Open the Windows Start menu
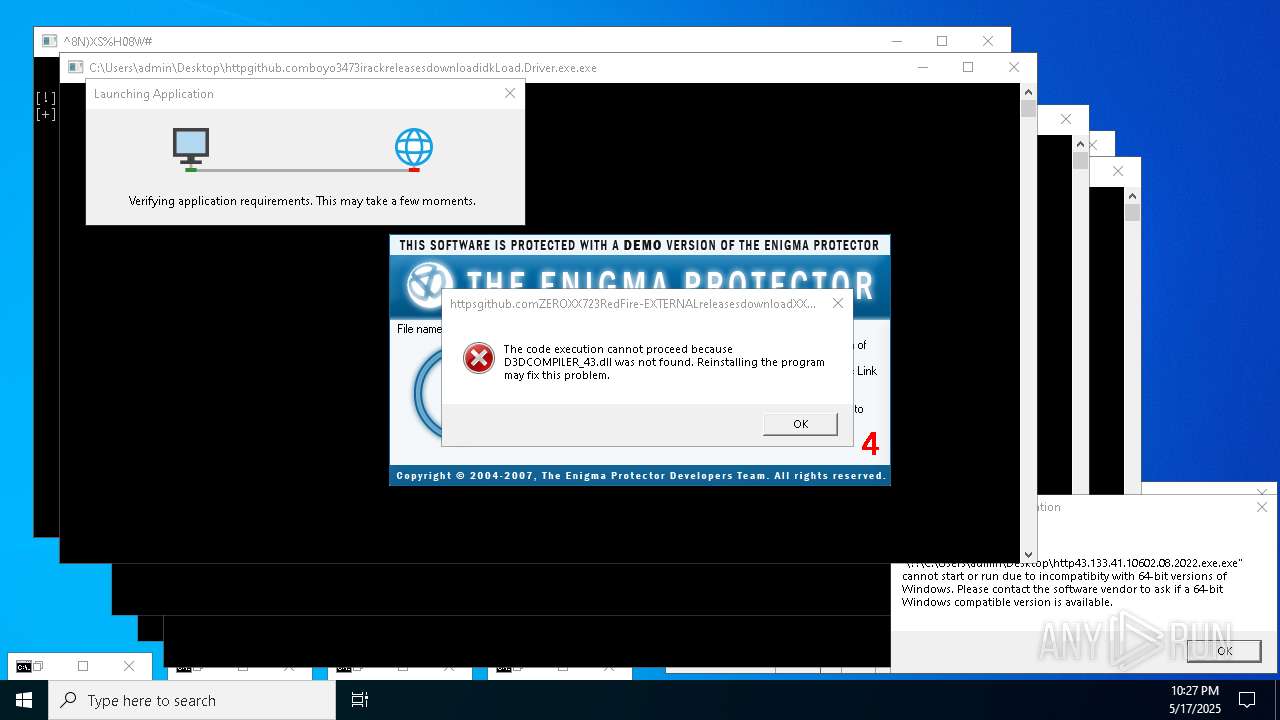1280x720 pixels. [24, 700]
